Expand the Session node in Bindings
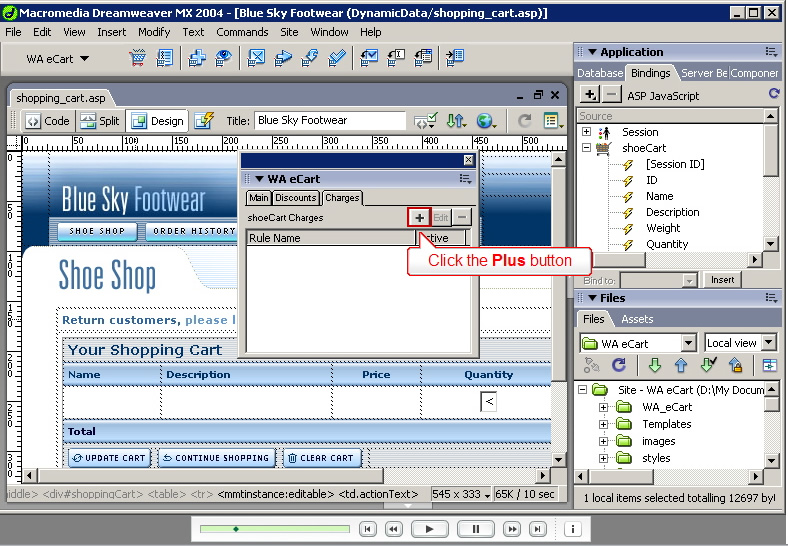788x546 pixels. [x=586, y=132]
